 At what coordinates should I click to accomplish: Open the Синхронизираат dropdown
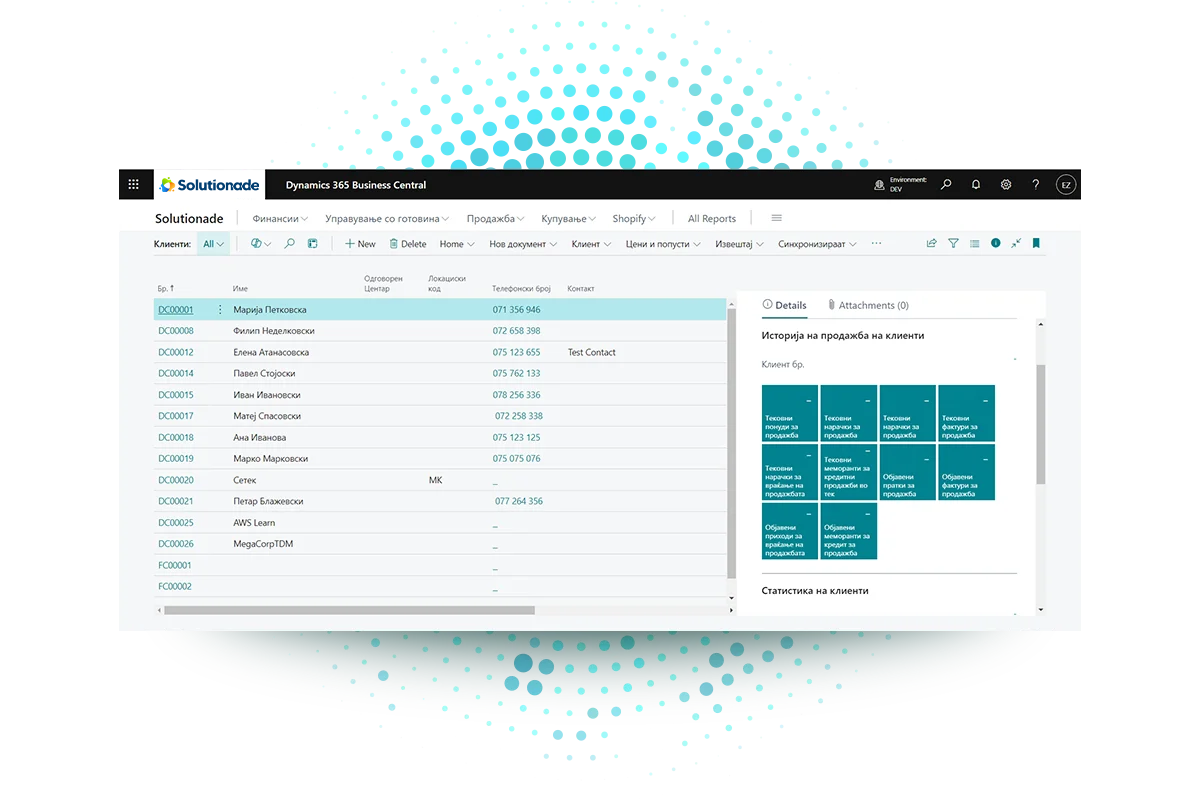tap(818, 243)
